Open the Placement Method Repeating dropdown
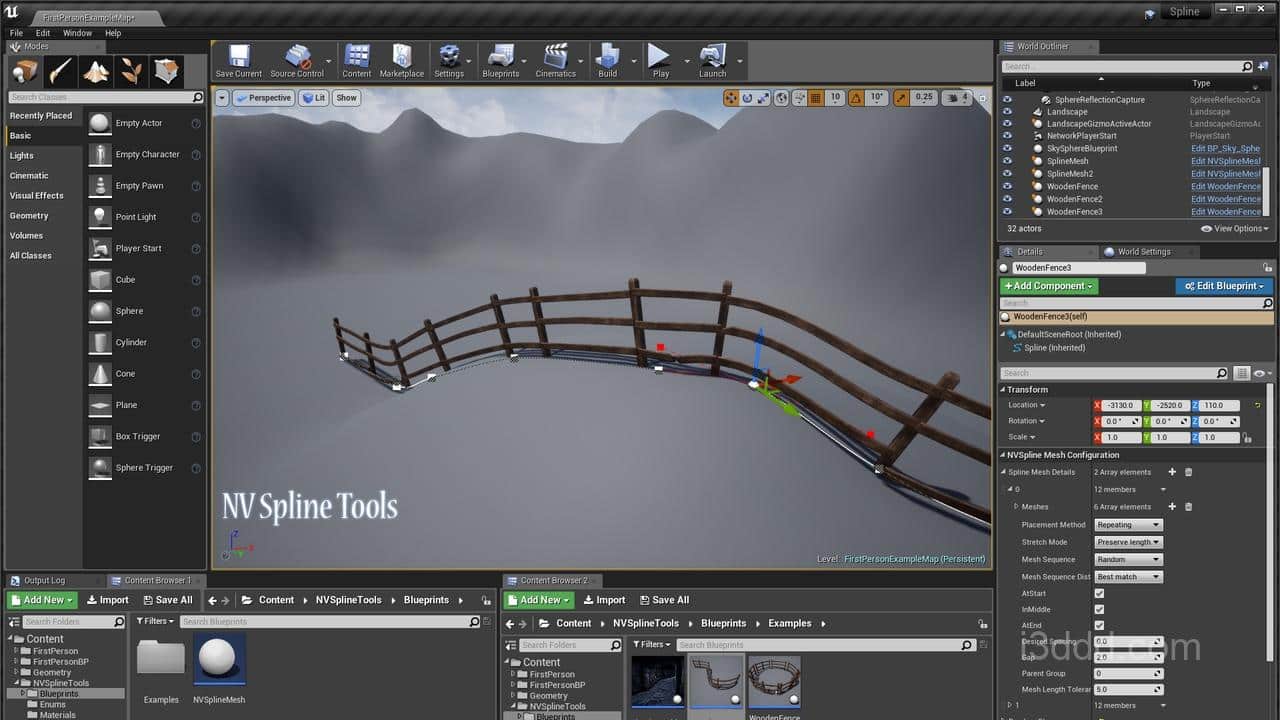 [1128, 525]
